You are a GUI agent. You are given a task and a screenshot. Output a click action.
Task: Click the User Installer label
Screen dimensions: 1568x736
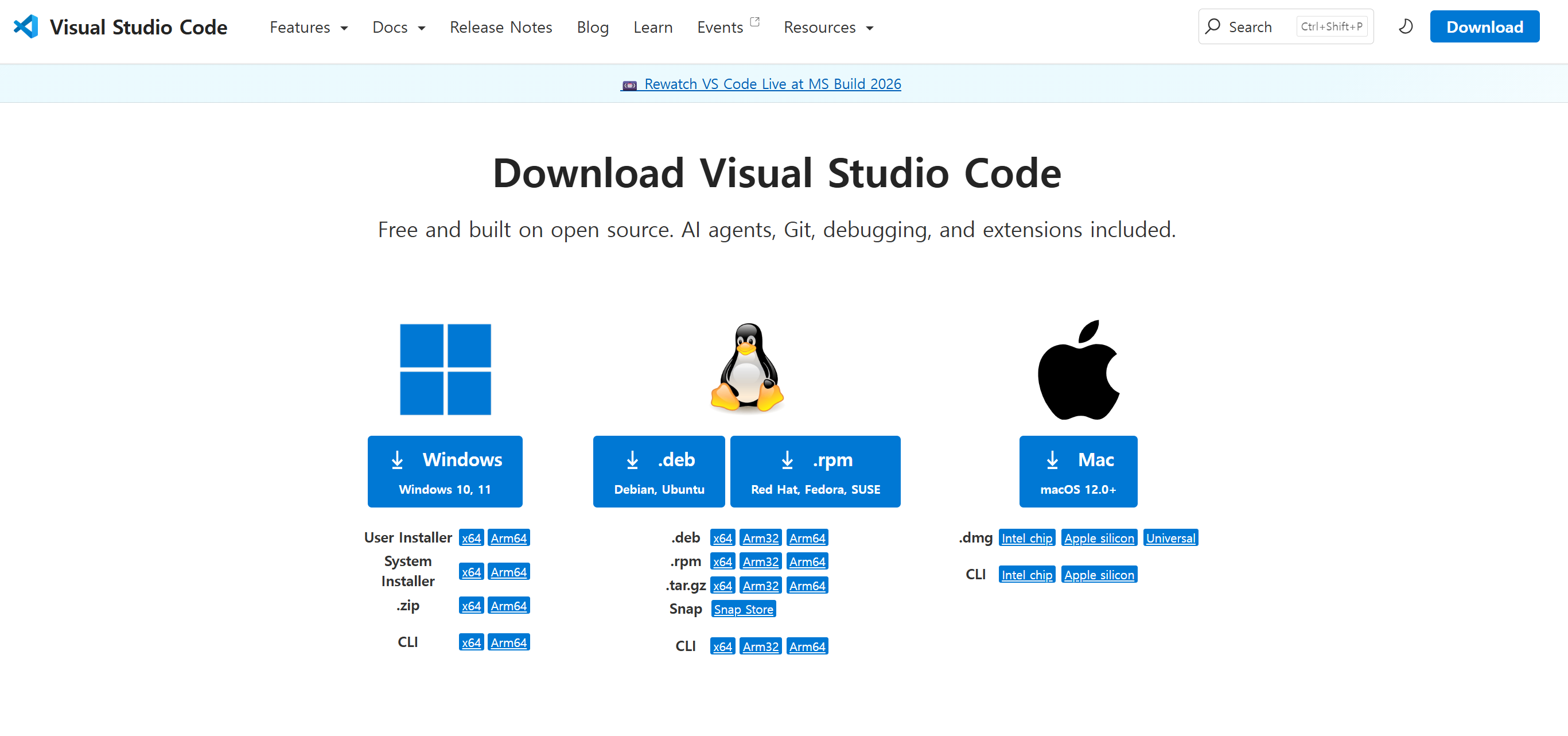pos(408,537)
